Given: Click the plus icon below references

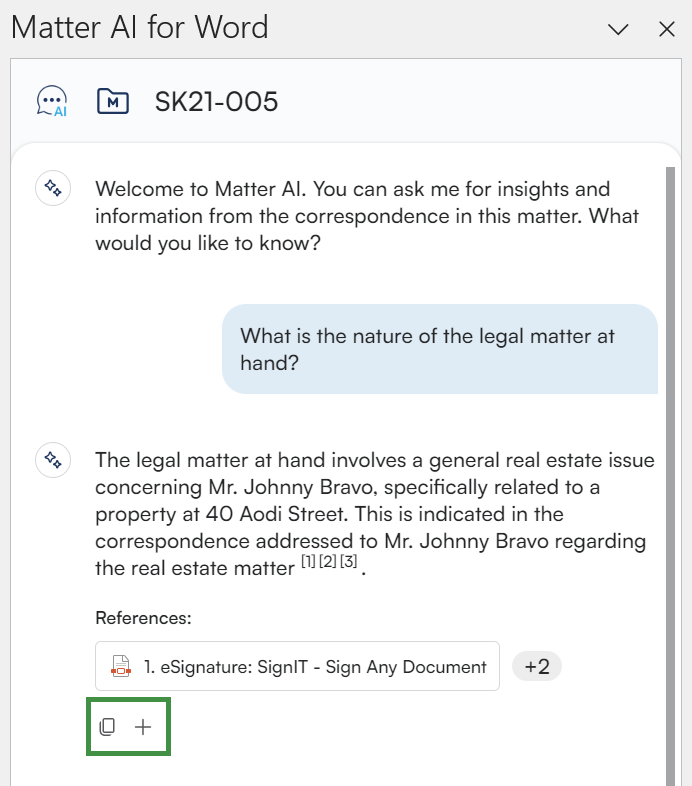Looking at the screenshot, I should click(143, 727).
